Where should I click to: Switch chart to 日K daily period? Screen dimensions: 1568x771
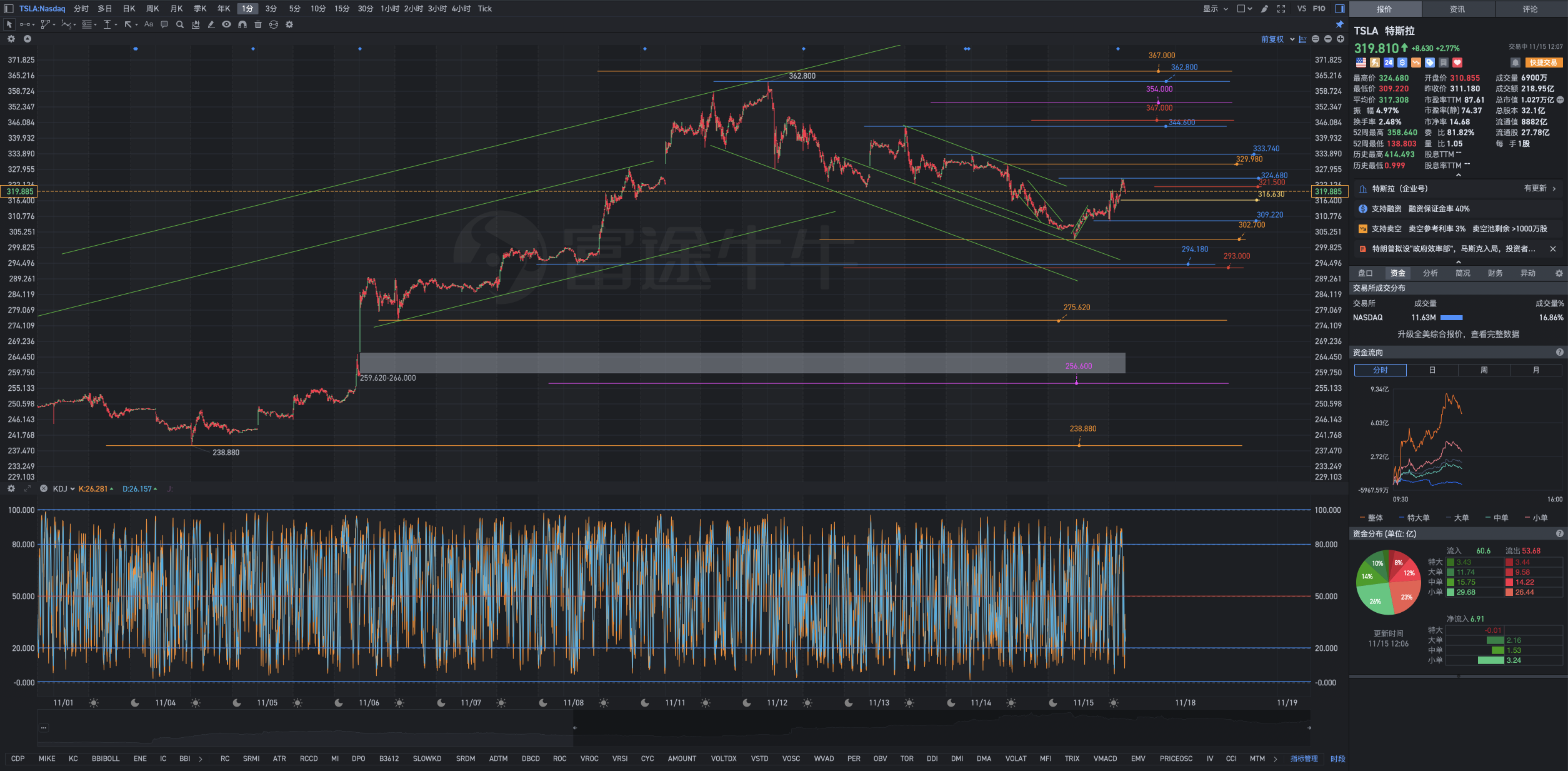(x=129, y=9)
